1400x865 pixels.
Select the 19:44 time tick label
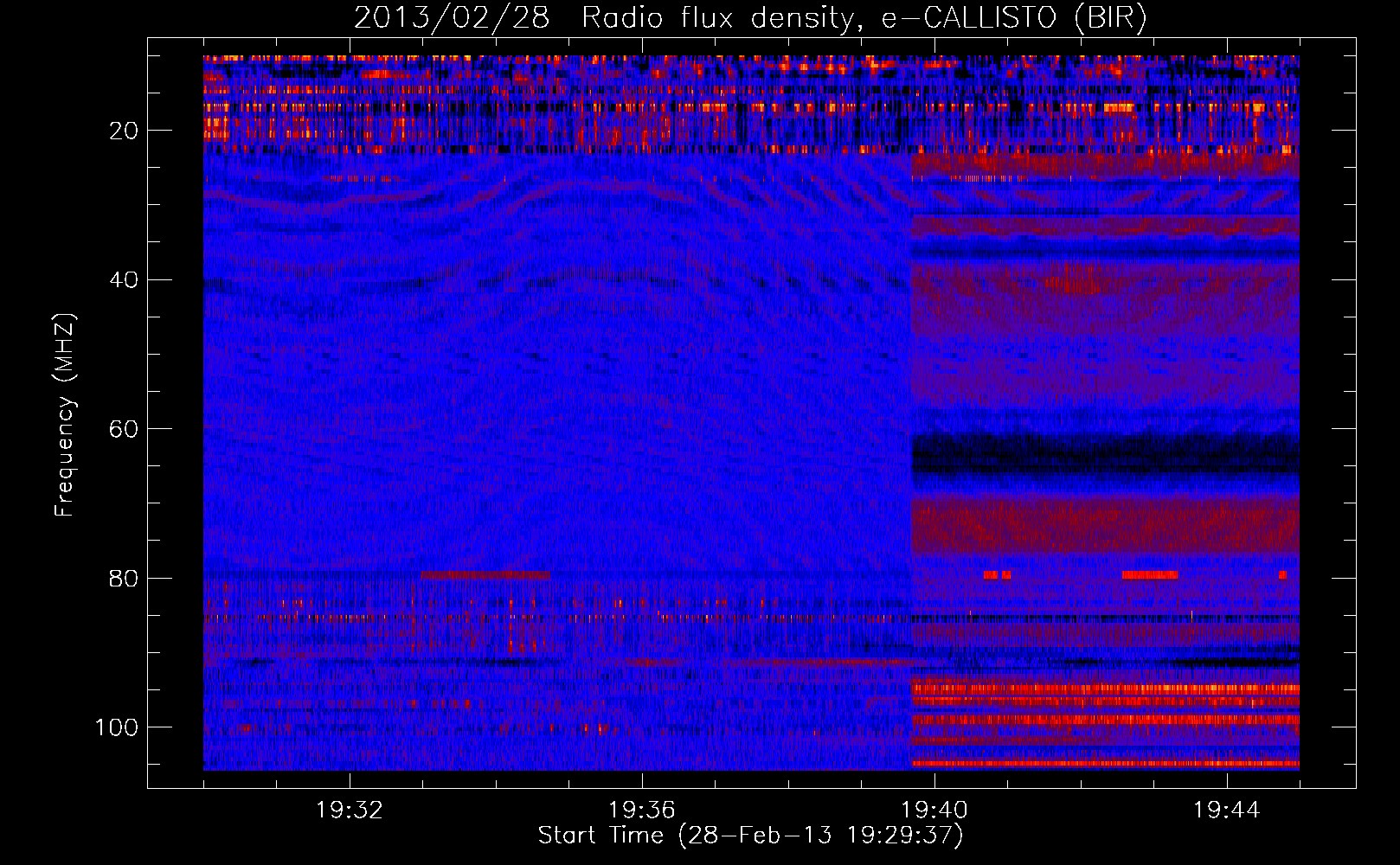pyautogui.click(x=1227, y=811)
